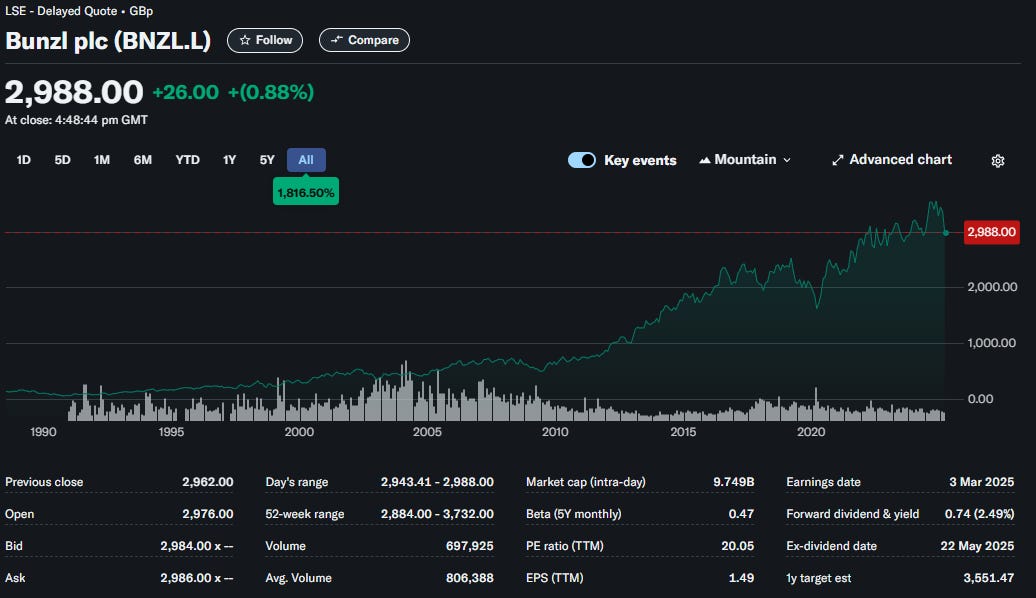
Task: Open the Advanced chart link
Action: [891, 160]
